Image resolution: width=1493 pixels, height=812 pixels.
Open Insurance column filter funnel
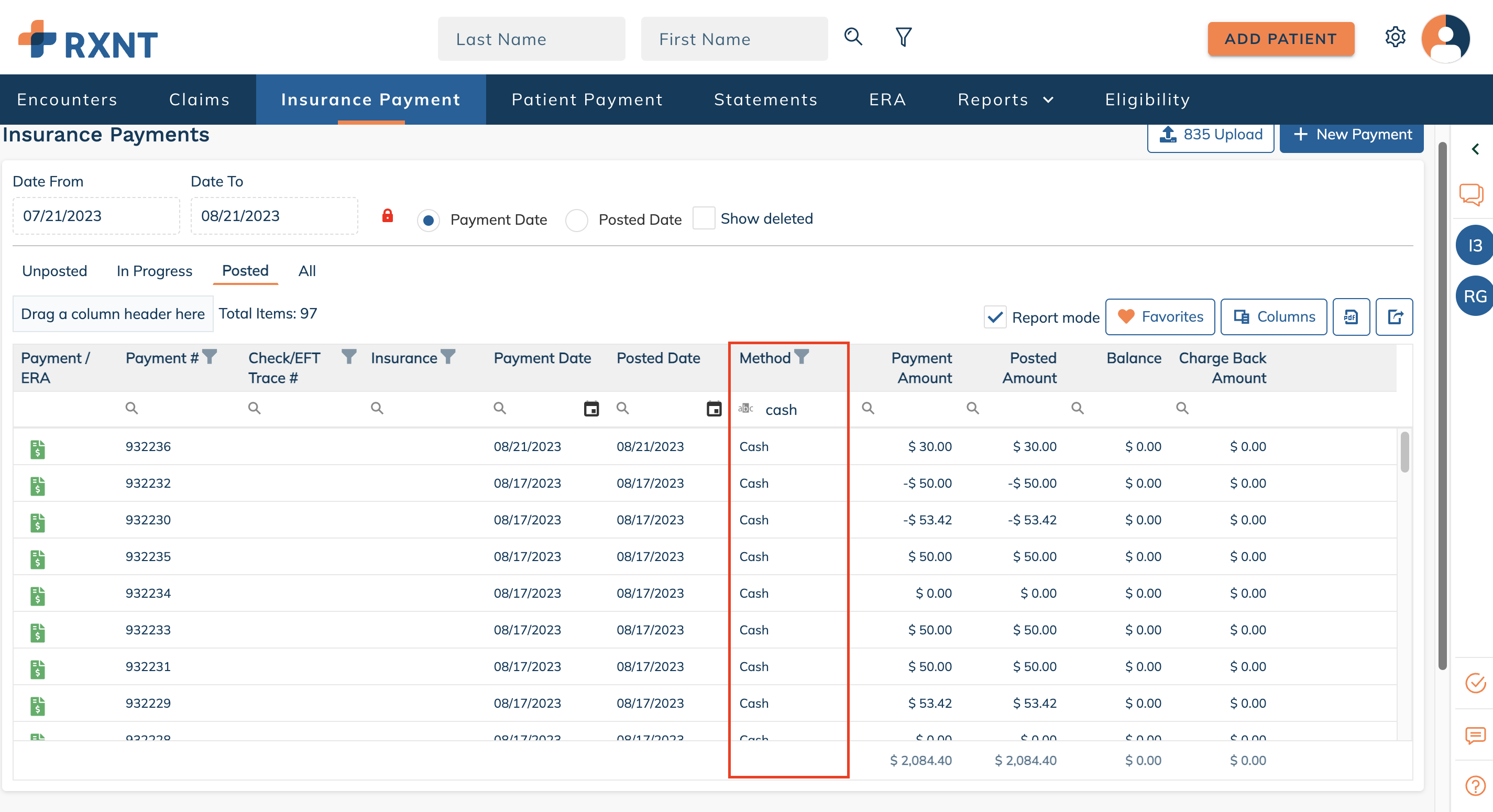tap(448, 356)
